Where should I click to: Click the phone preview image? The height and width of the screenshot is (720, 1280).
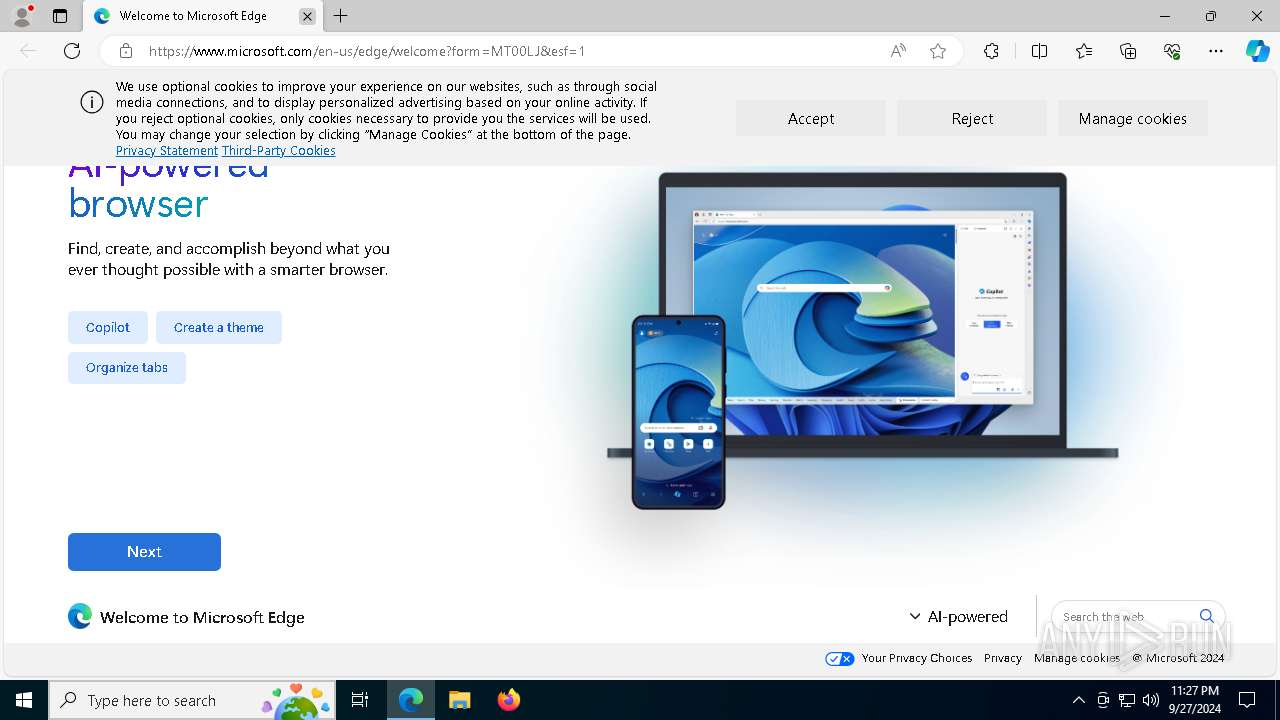click(x=678, y=412)
